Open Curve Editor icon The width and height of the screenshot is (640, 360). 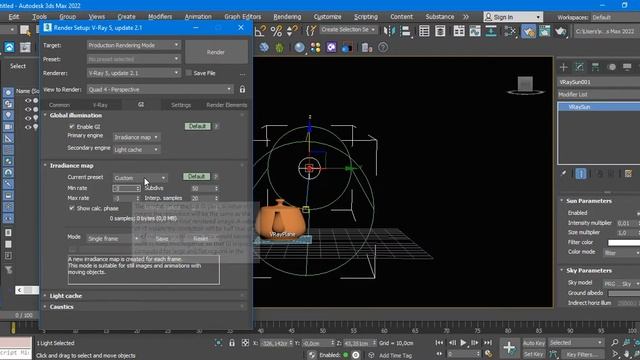(475, 31)
